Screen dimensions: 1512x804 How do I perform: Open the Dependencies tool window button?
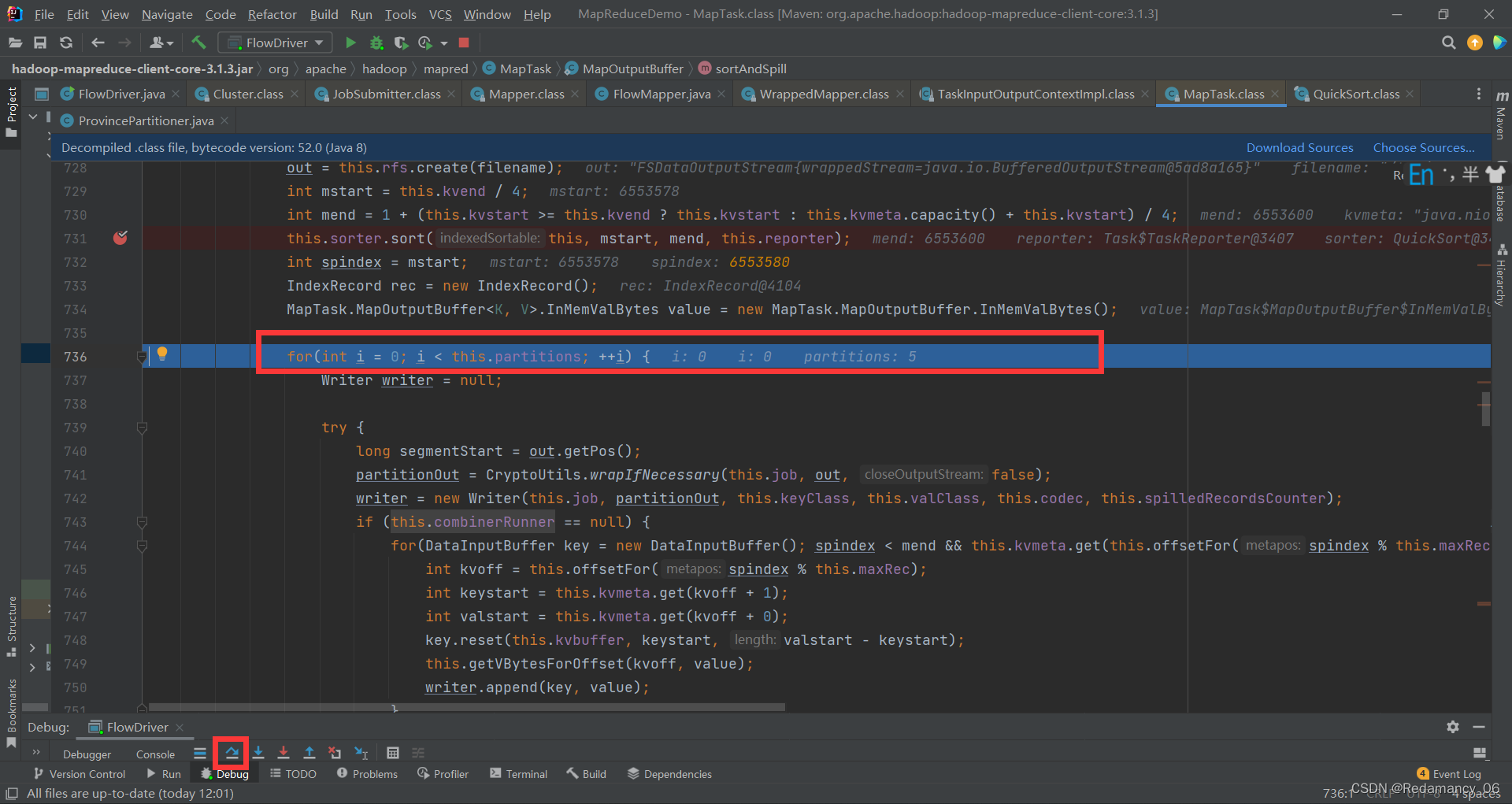(x=669, y=774)
